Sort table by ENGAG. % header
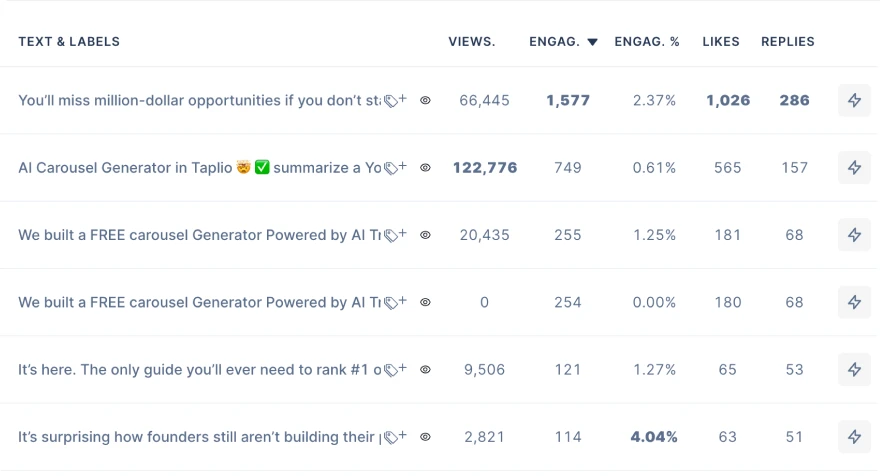This screenshot has width=880, height=476. tap(647, 42)
